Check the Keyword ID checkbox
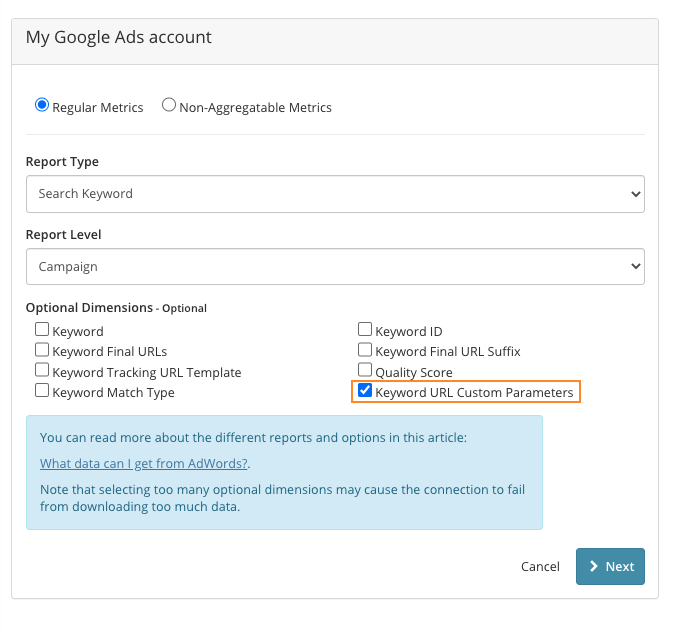Screen dimensions: 682x631 (x=365, y=330)
